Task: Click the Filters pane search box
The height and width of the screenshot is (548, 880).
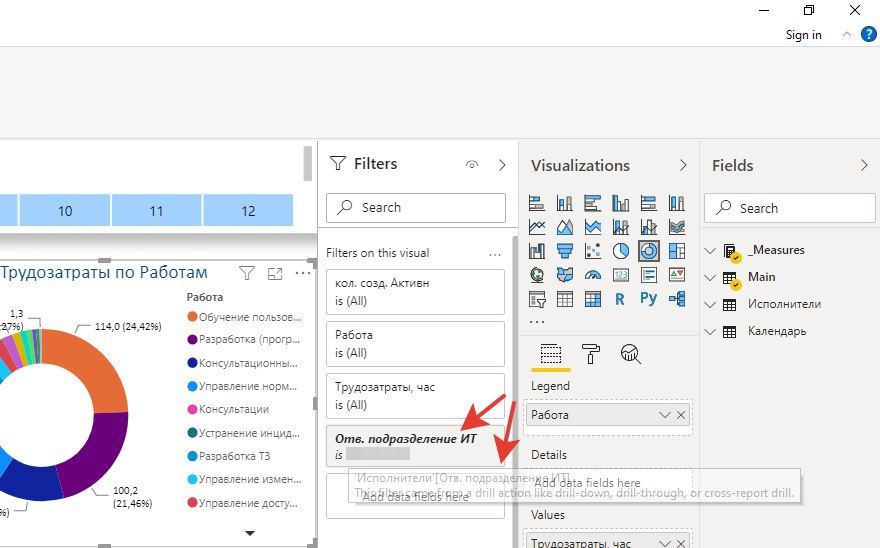Action: [x=415, y=208]
